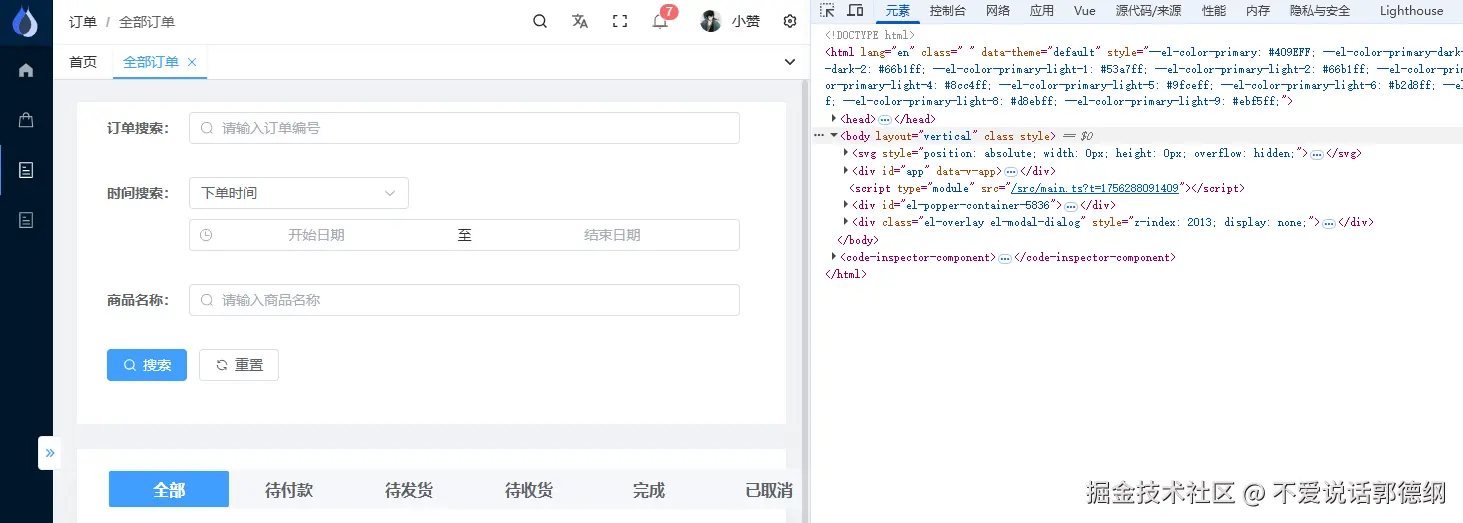Open user menu 小赞

(x=746, y=21)
